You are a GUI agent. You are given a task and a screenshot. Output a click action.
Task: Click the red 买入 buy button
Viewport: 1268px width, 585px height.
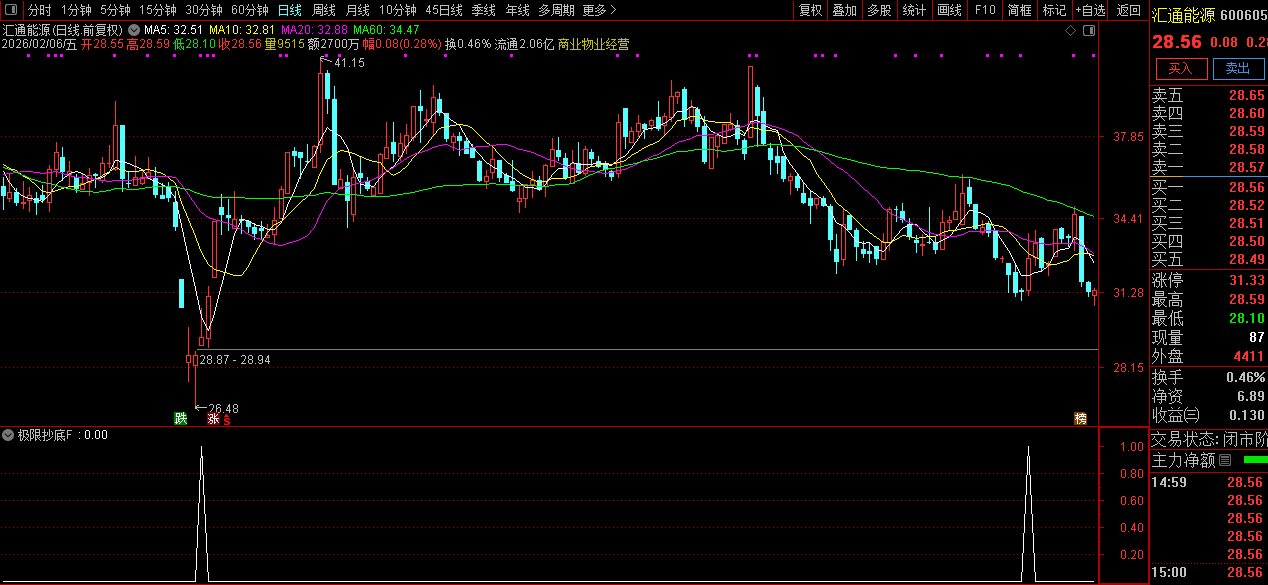tap(1180, 68)
